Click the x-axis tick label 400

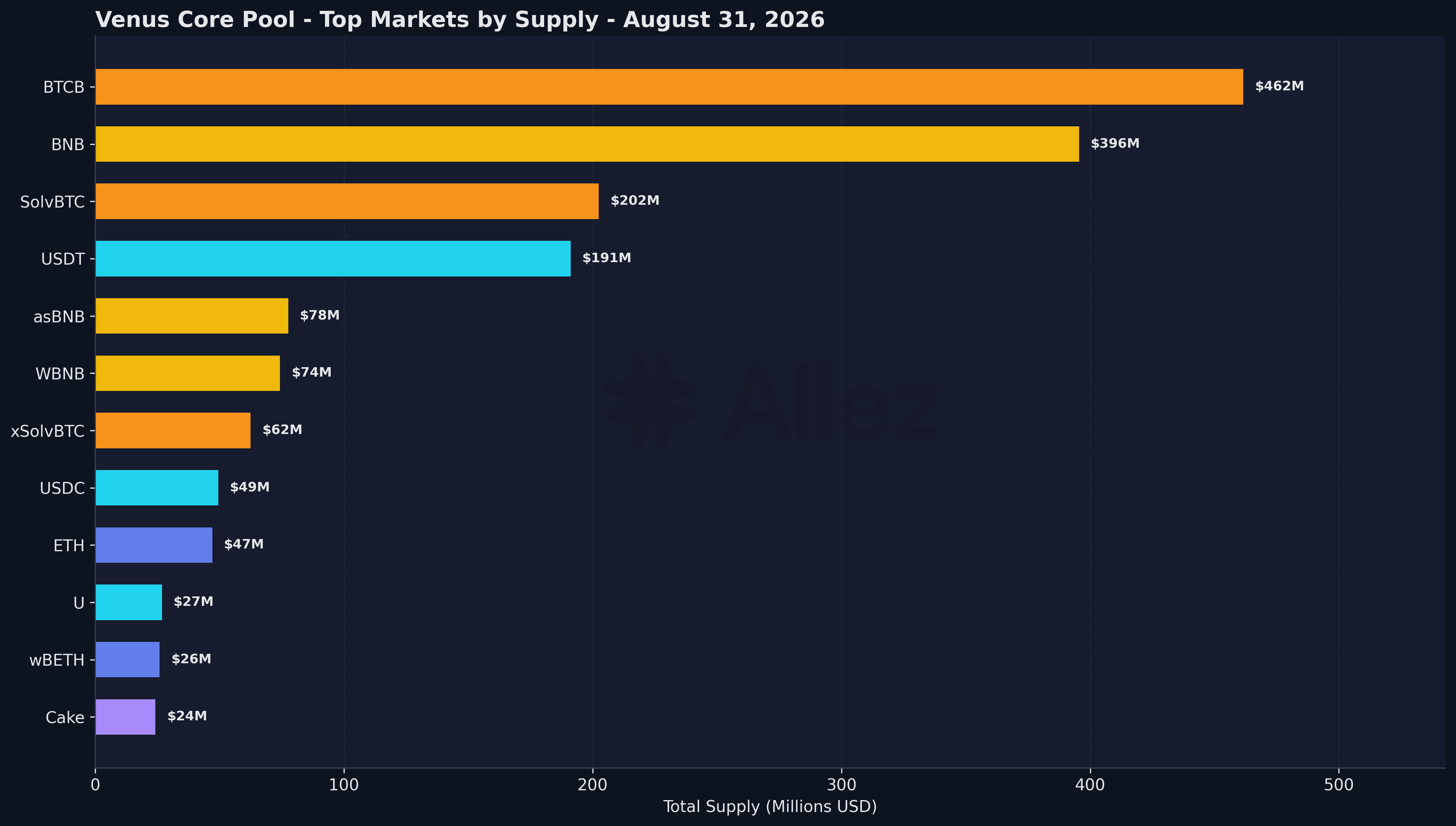pyautogui.click(x=1090, y=785)
